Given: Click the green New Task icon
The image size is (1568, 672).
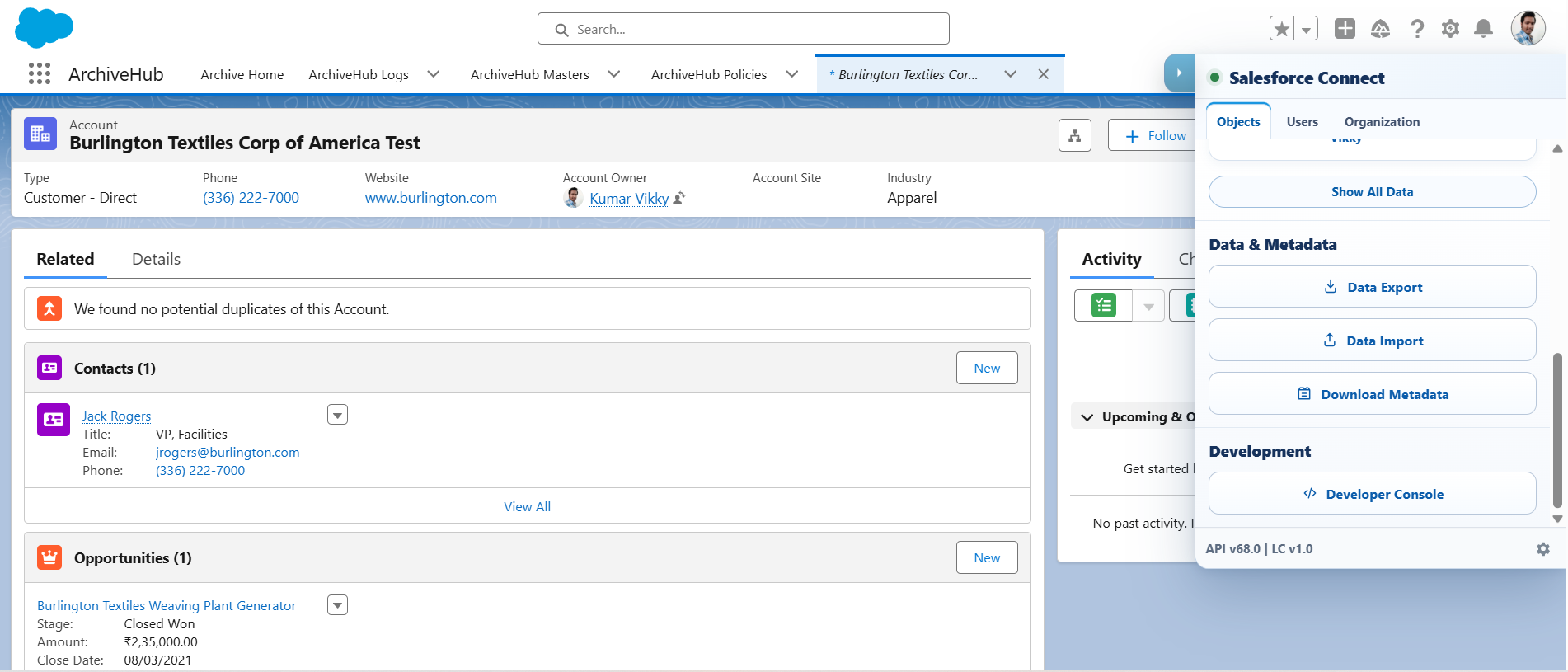Looking at the screenshot, I should tap(1103, 306).
